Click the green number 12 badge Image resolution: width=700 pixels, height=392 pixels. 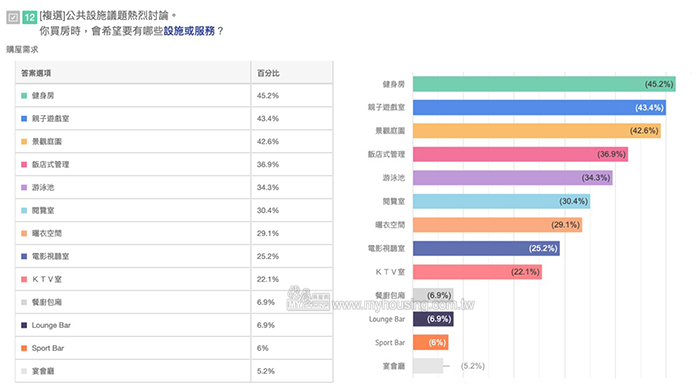(29, 17)
